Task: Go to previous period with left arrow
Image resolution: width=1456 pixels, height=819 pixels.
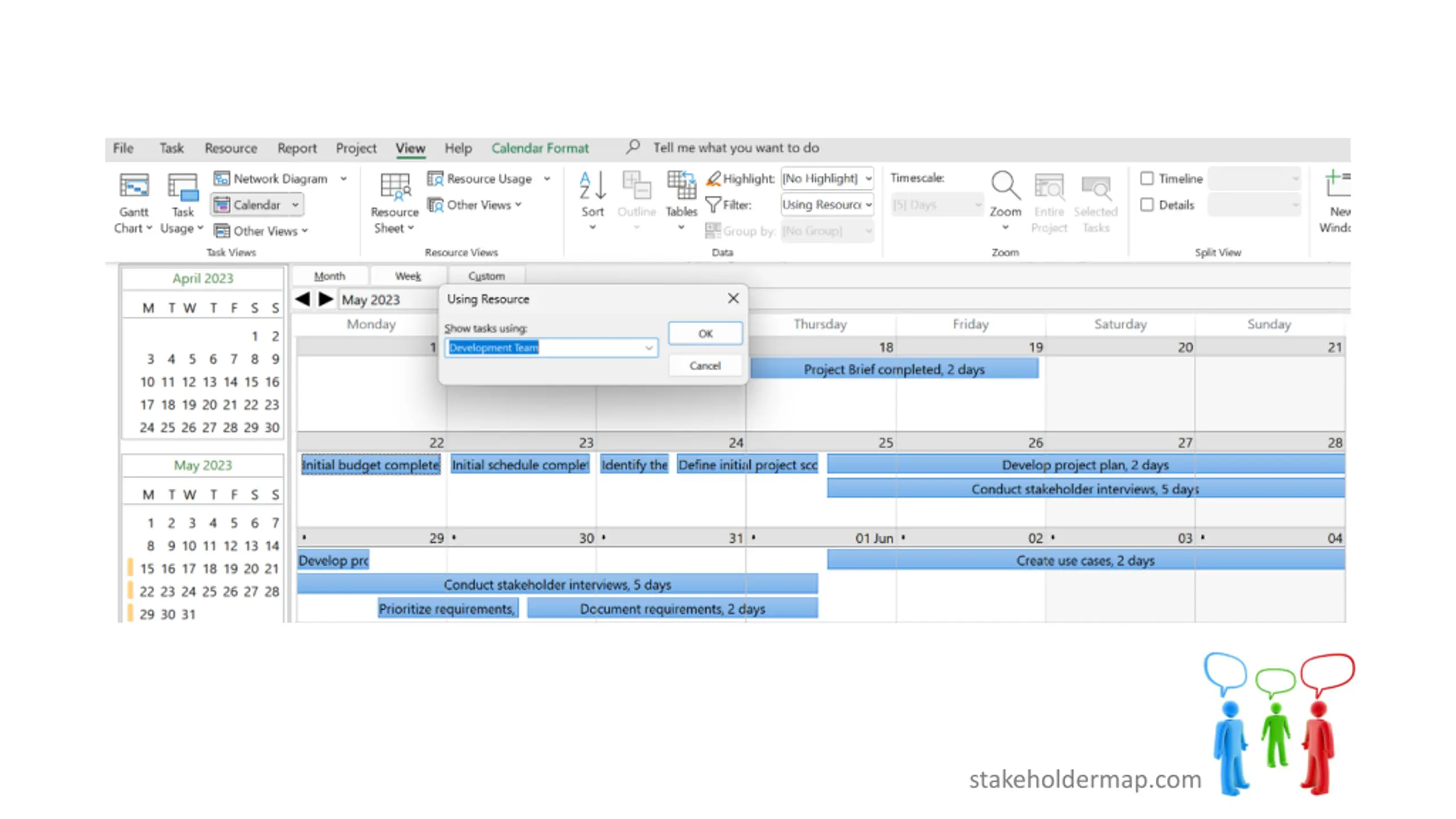Action: point(303,299)
